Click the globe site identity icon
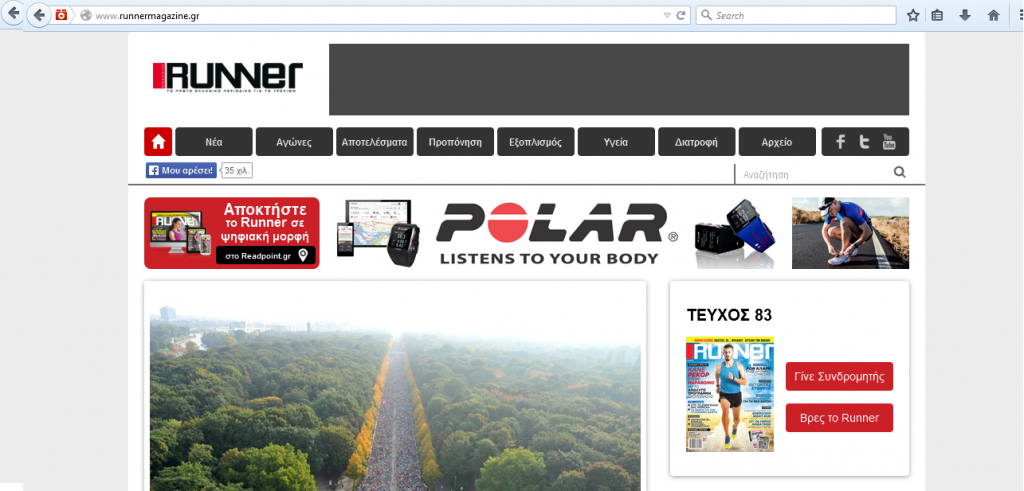 coord(85,15)
